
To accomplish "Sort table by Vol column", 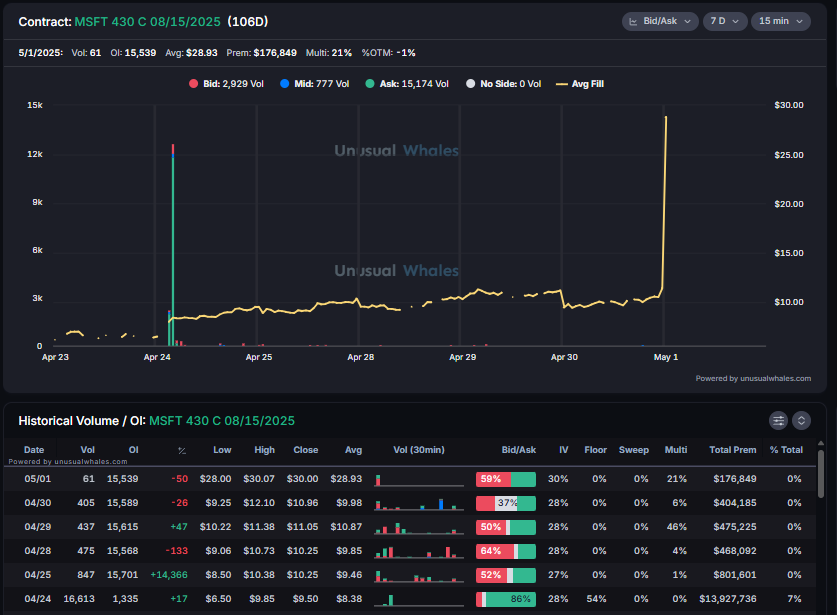I will click(x=88, y=450).
